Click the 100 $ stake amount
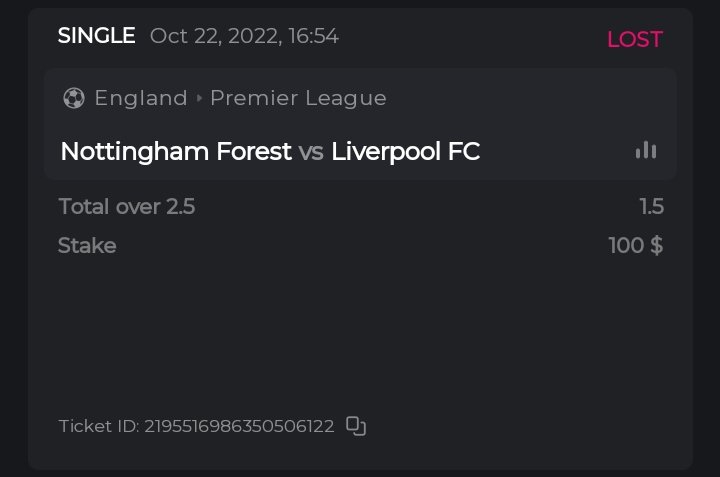The width and height of the screenshot is (720, 477). pos(635,246)
